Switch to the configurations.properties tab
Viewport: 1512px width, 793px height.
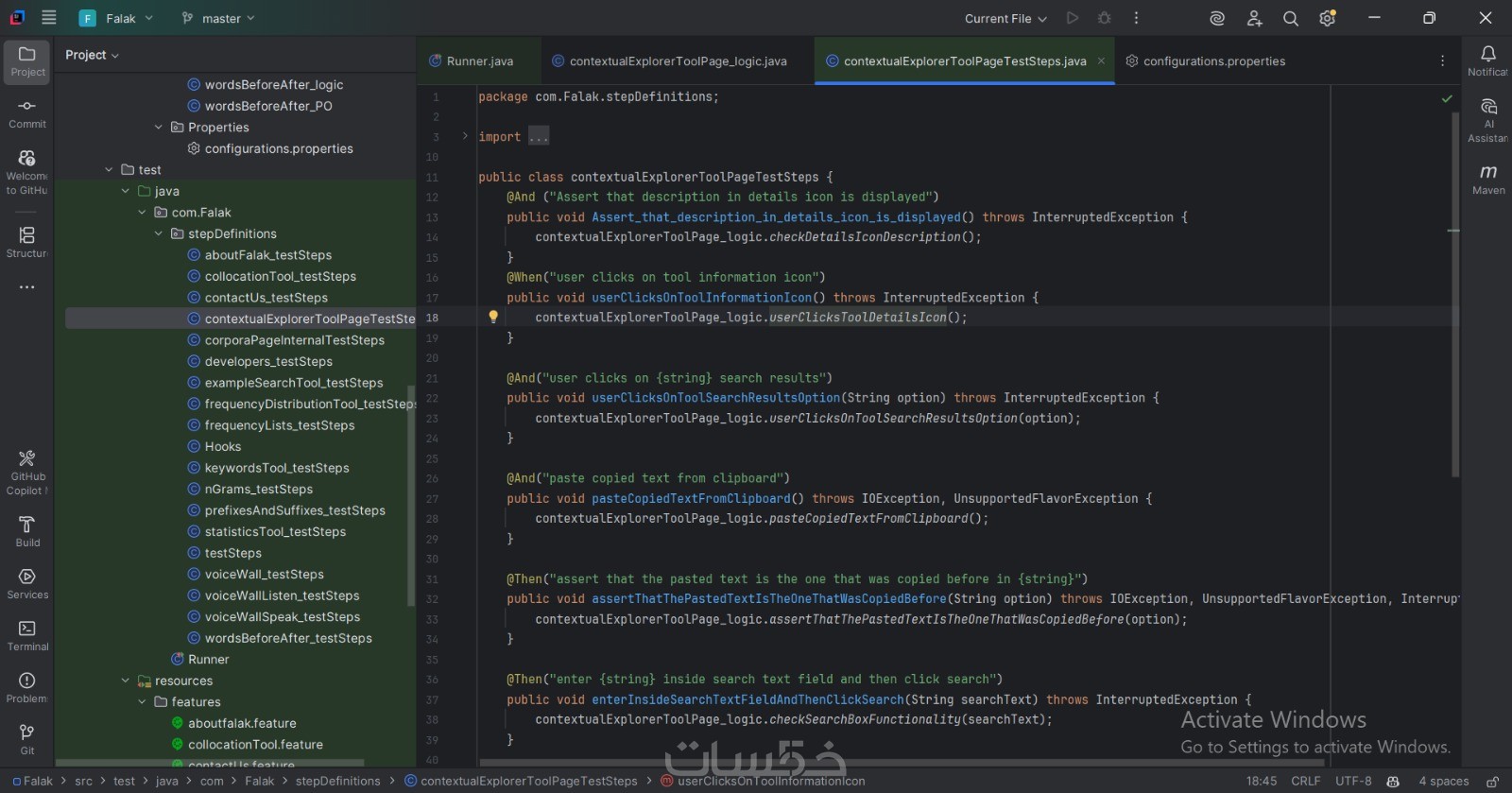(x=1213, y=61)
